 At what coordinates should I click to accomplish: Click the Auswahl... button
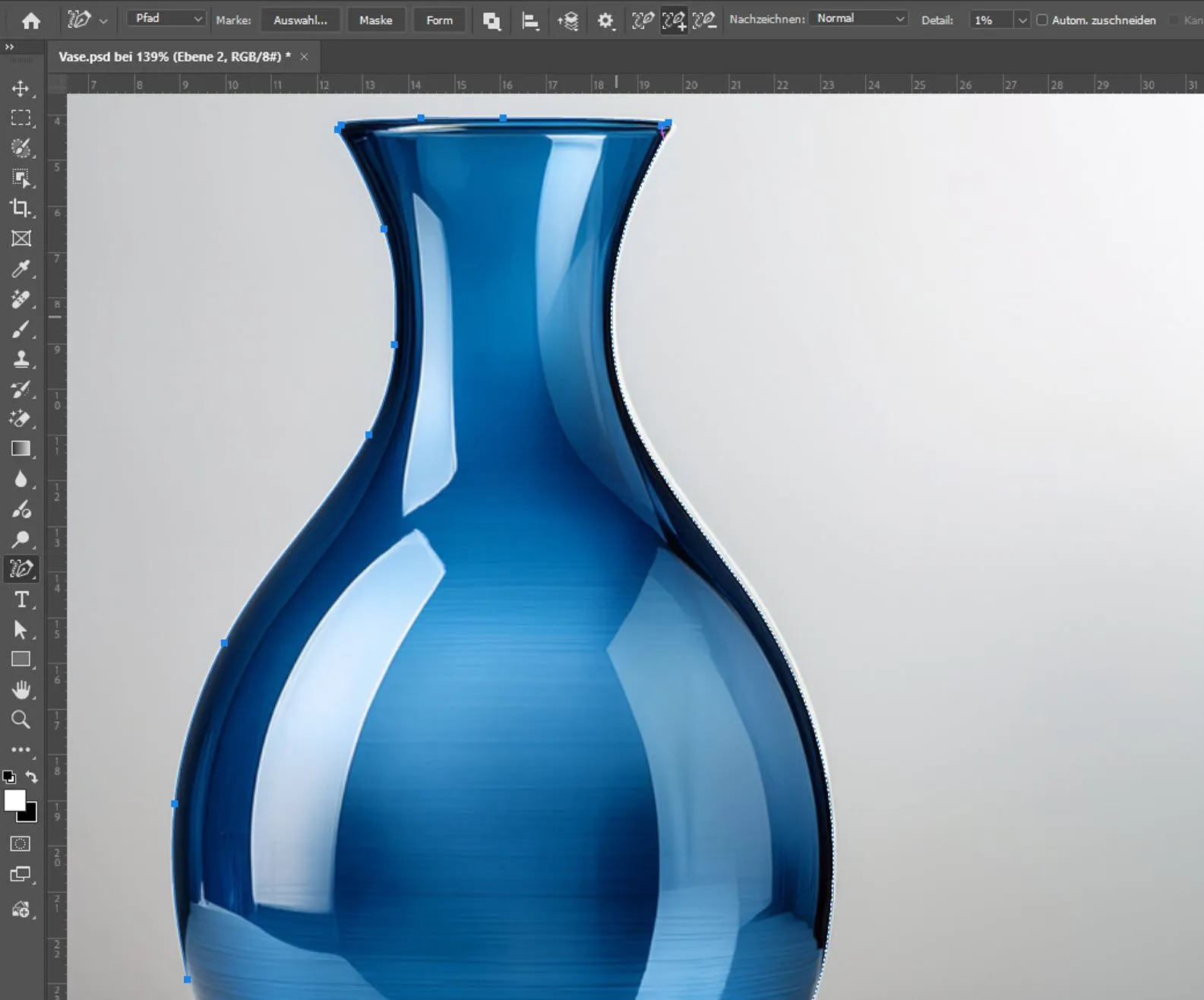[x=300, y=21]
